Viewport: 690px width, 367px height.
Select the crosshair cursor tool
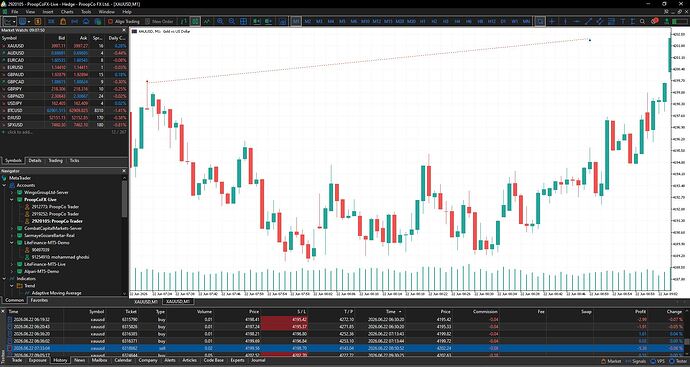pos(552,21)
